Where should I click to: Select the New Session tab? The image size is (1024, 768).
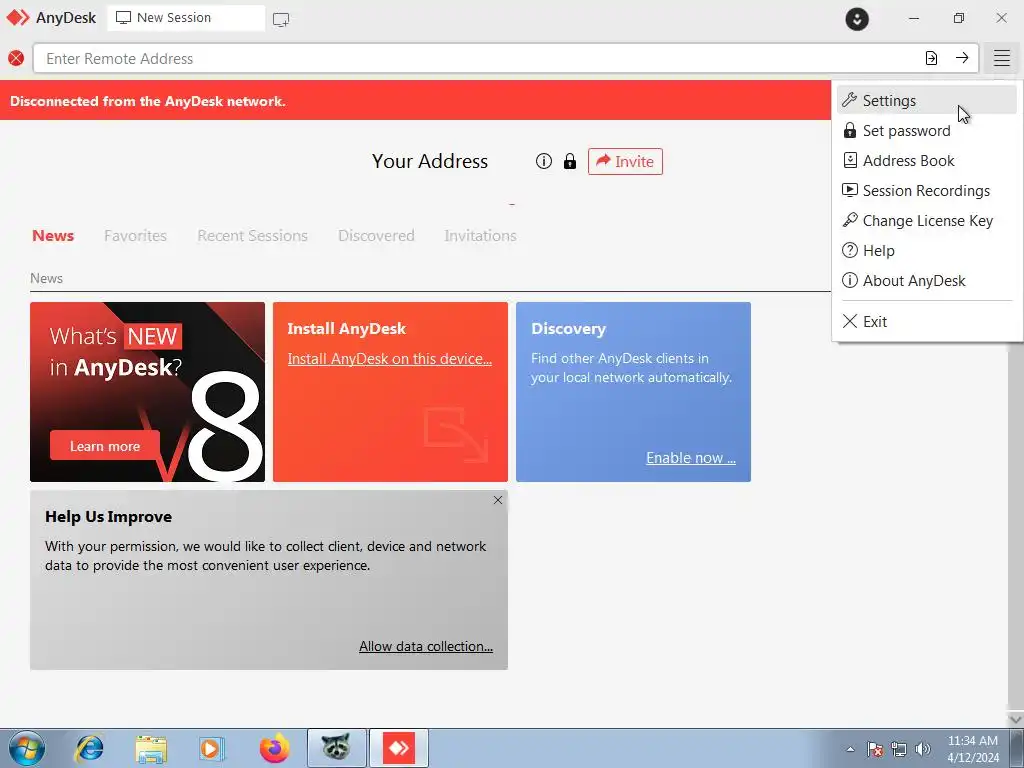click(186, 18)
